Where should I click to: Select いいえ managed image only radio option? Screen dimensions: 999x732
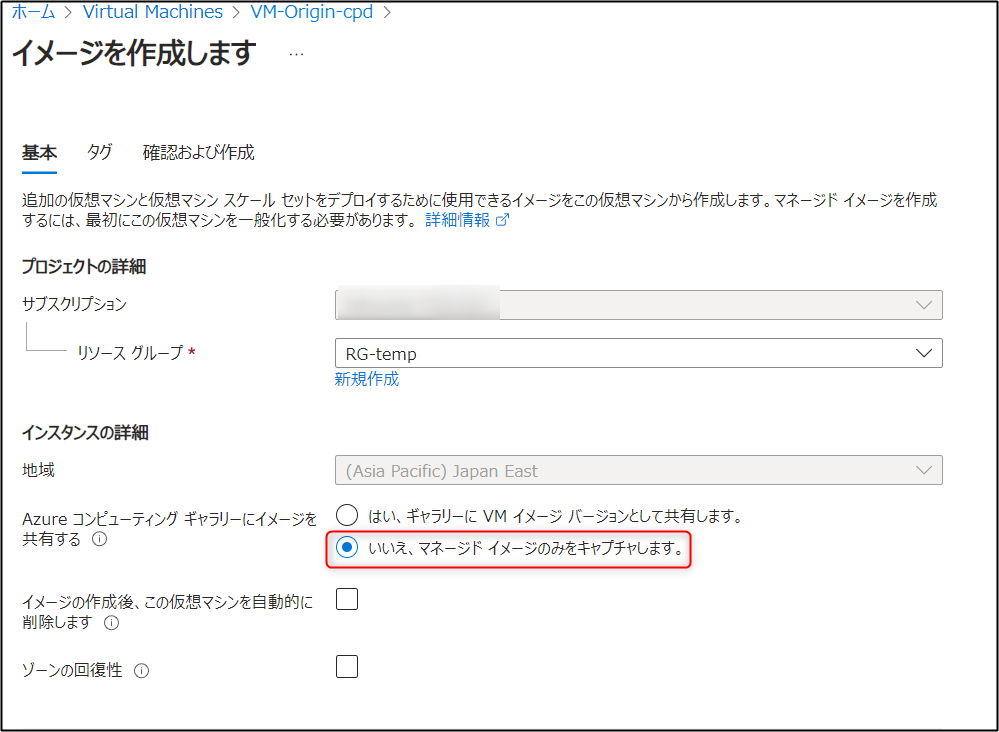click(x=347, y=547)
